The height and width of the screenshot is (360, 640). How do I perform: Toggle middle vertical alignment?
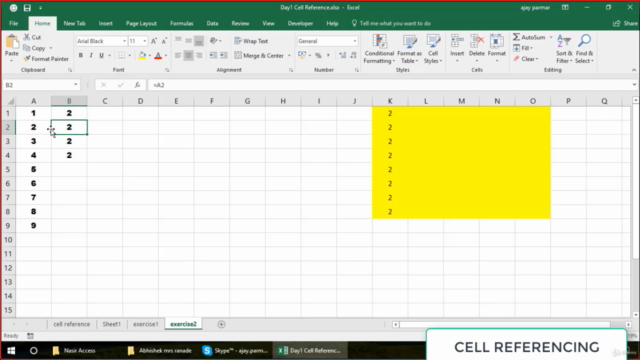tap(188, 41)
